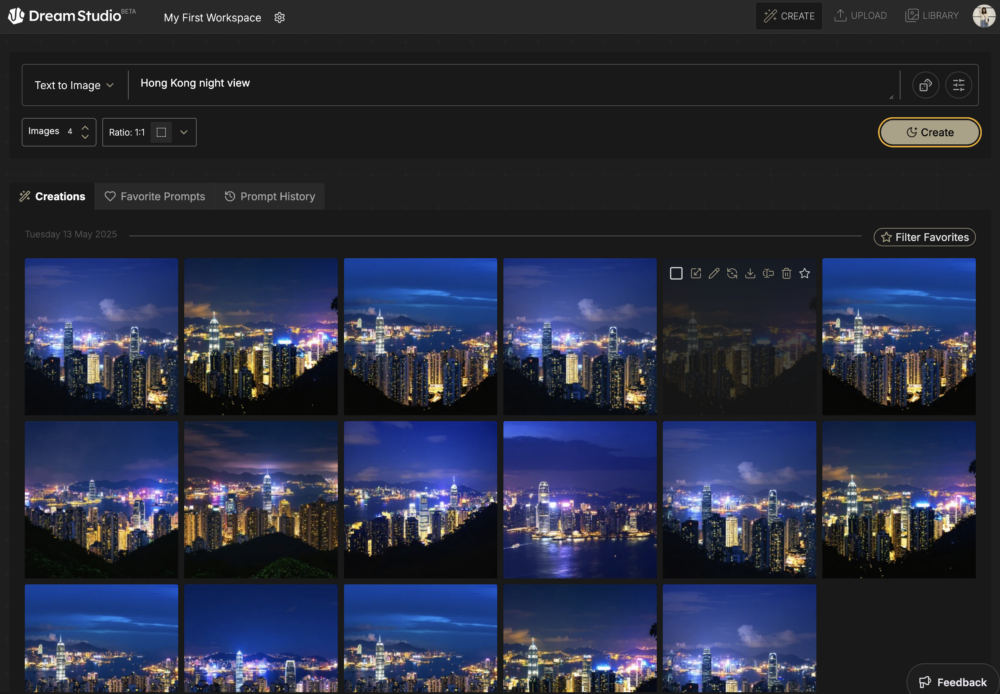Open the Feedback dialog
The width and height of the screenshot is (1000, 694).
tap(951, 681)
